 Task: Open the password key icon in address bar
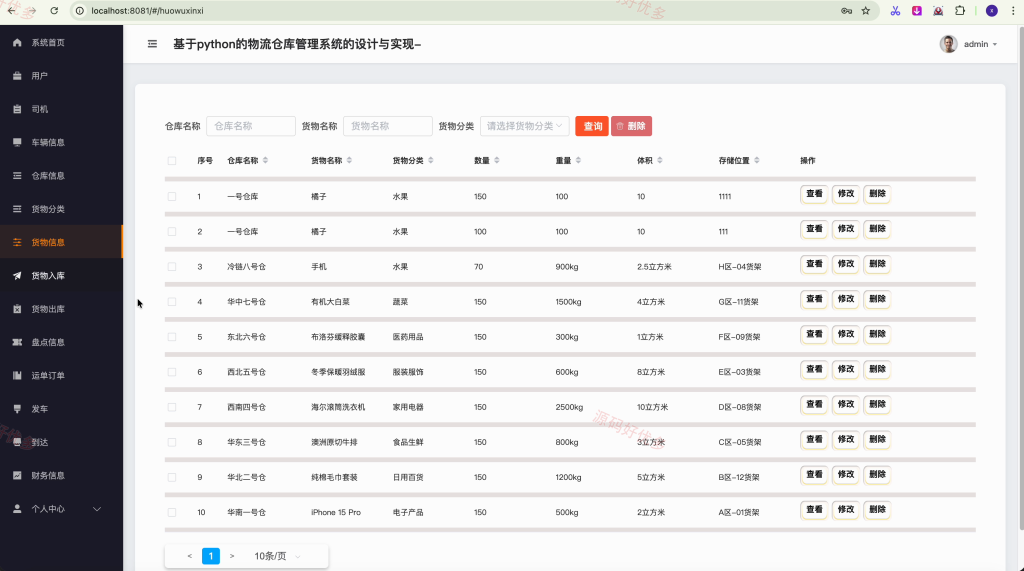click(x=846, y=10)
